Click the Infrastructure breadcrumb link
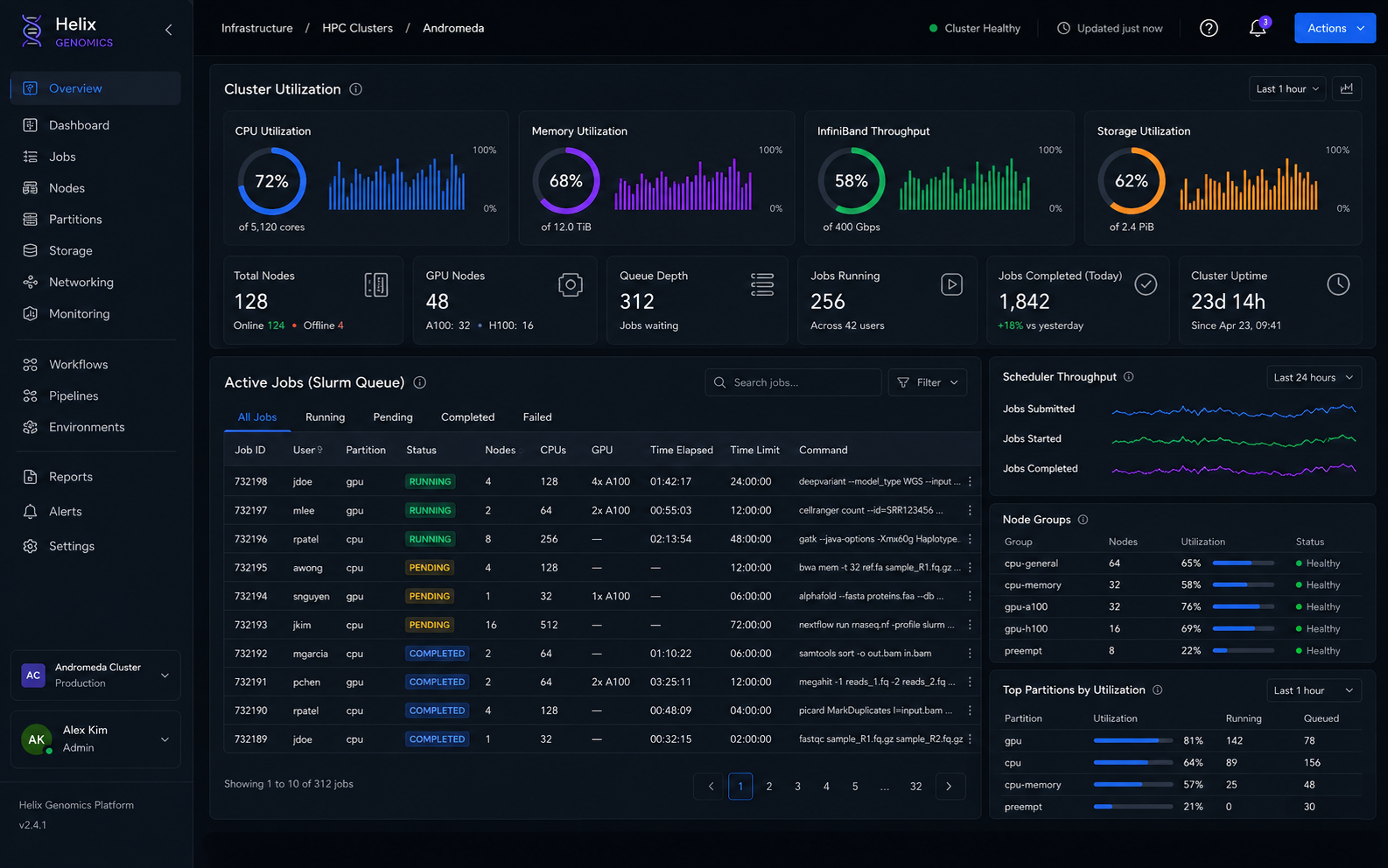This screenshot has height=868, width=1388. click(x=257, y=28)
